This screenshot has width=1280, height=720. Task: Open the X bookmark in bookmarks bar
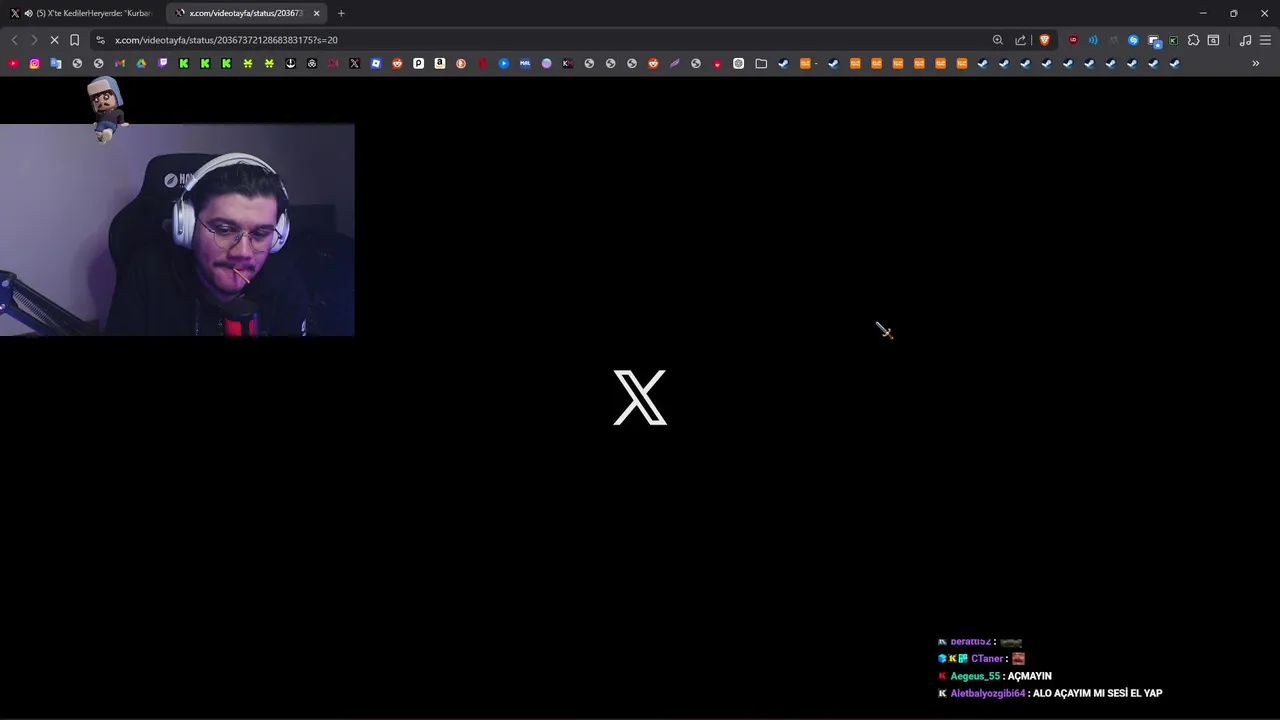tap(354, 63)
